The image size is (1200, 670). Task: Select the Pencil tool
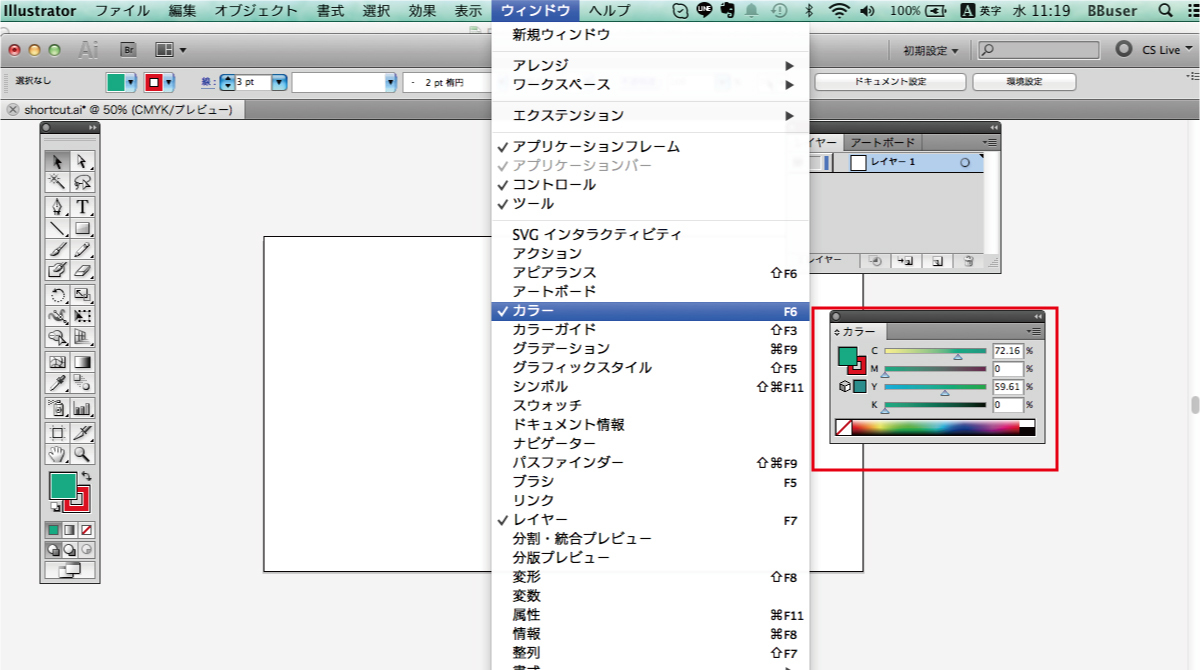(82, 249)
